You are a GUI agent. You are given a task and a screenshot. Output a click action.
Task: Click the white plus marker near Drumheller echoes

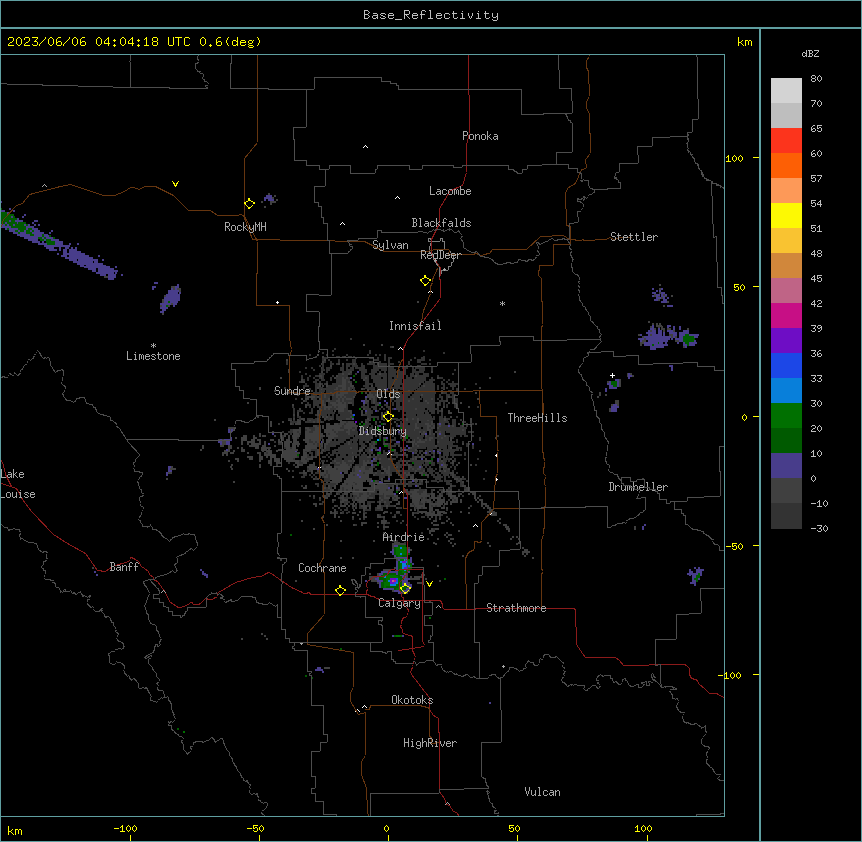612,375
